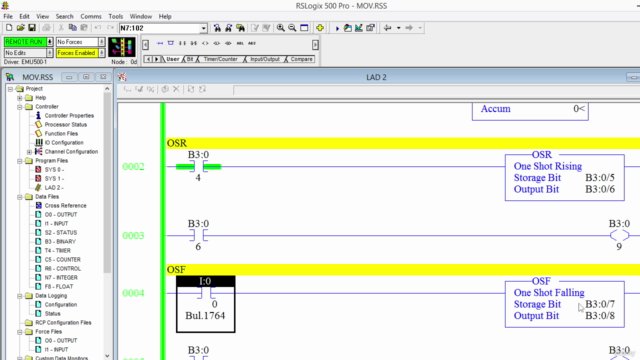This screenshot has height=360, width=640.
Task: Open the File menu
Action: 8,16
